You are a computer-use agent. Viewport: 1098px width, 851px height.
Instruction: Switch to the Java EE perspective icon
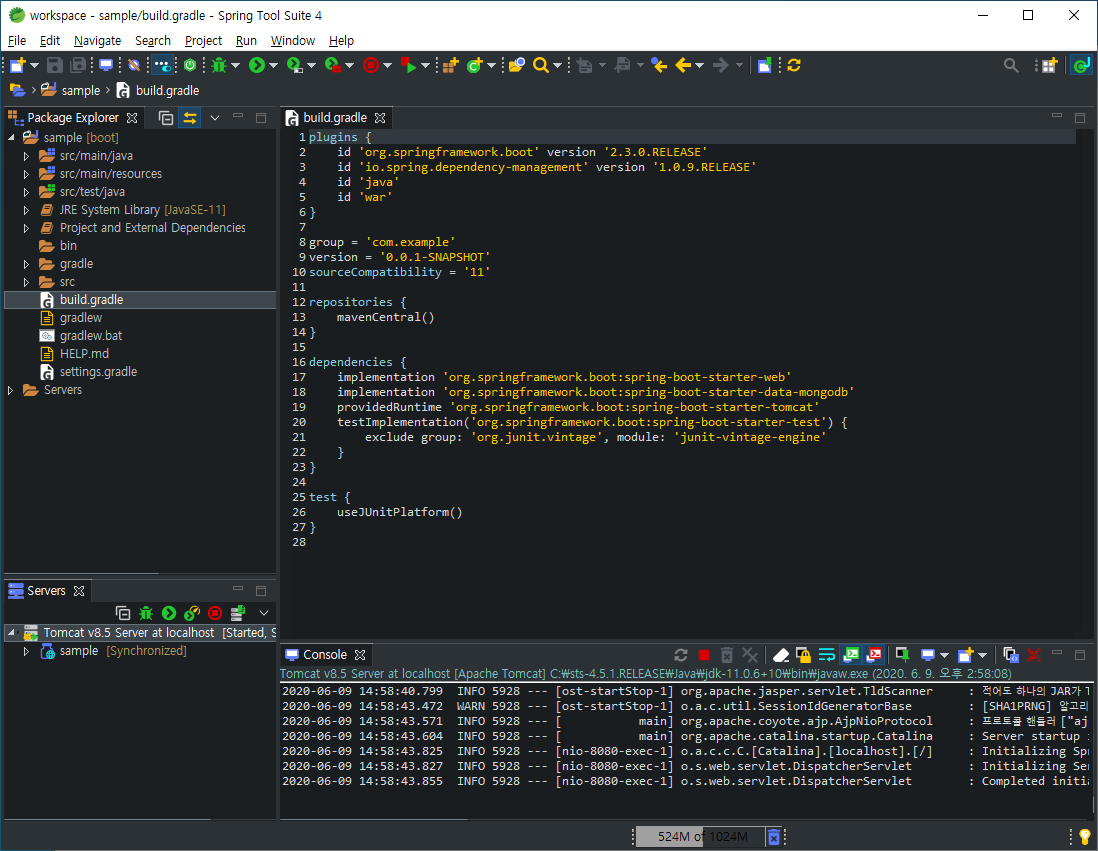coord(1081,65)
